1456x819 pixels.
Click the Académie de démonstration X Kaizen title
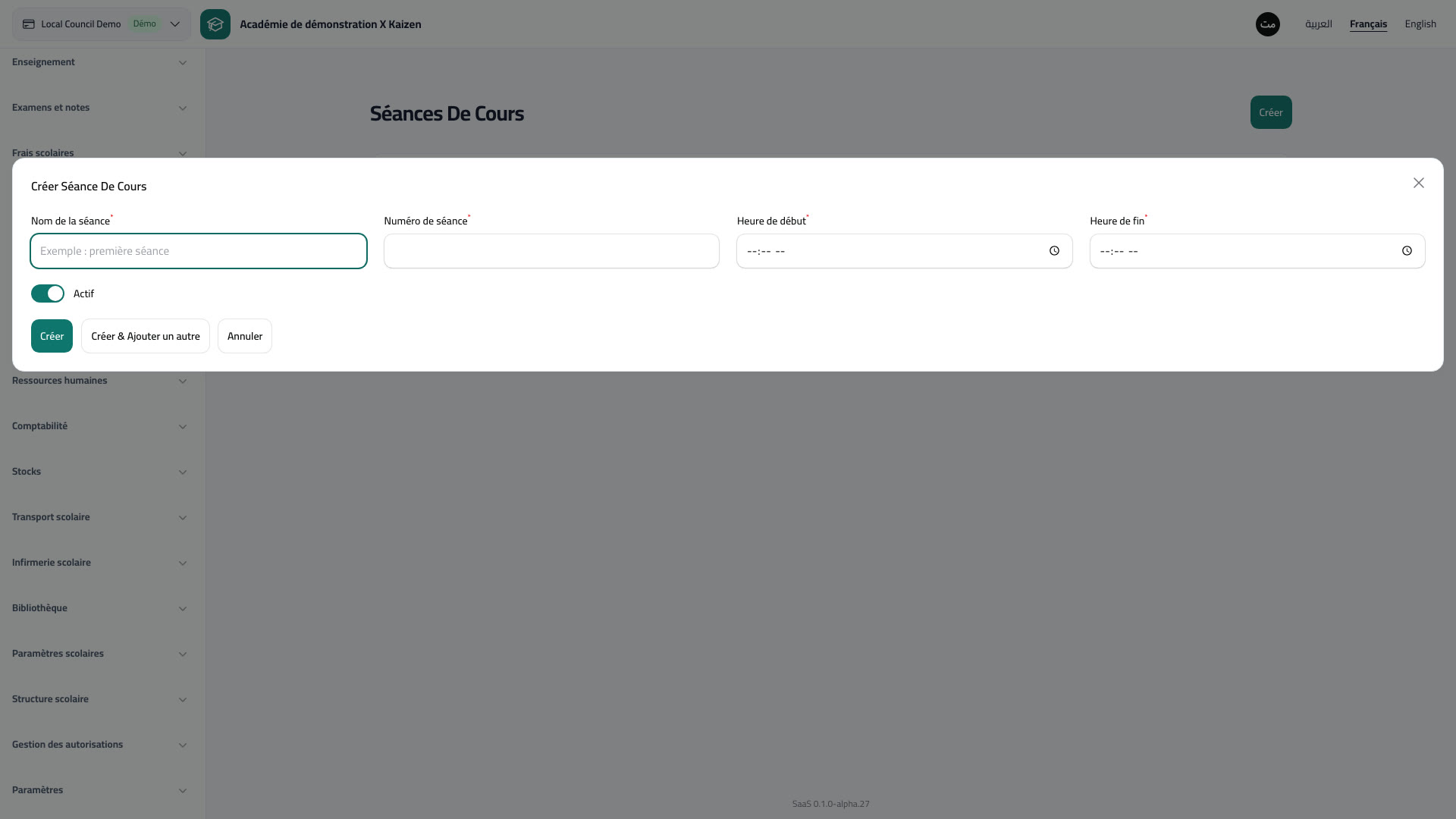tap(331, 24)
